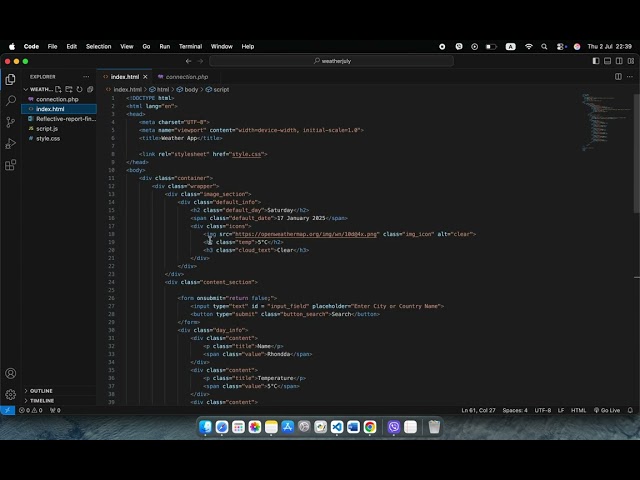Close the index.html tab
The height and width of the screenshot is (480, 640).
pos(145,77)
